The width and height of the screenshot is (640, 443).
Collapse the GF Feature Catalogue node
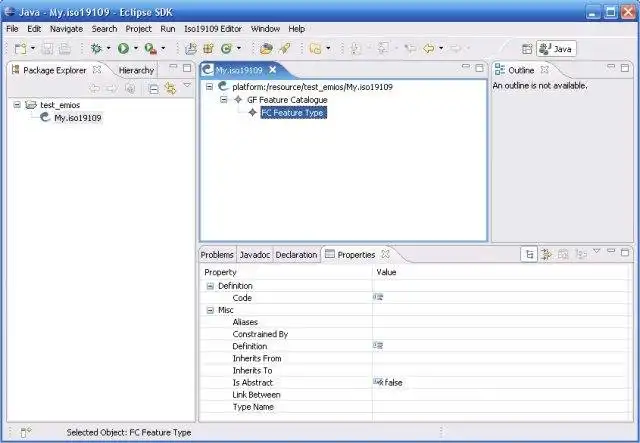[x=224, y=99]
